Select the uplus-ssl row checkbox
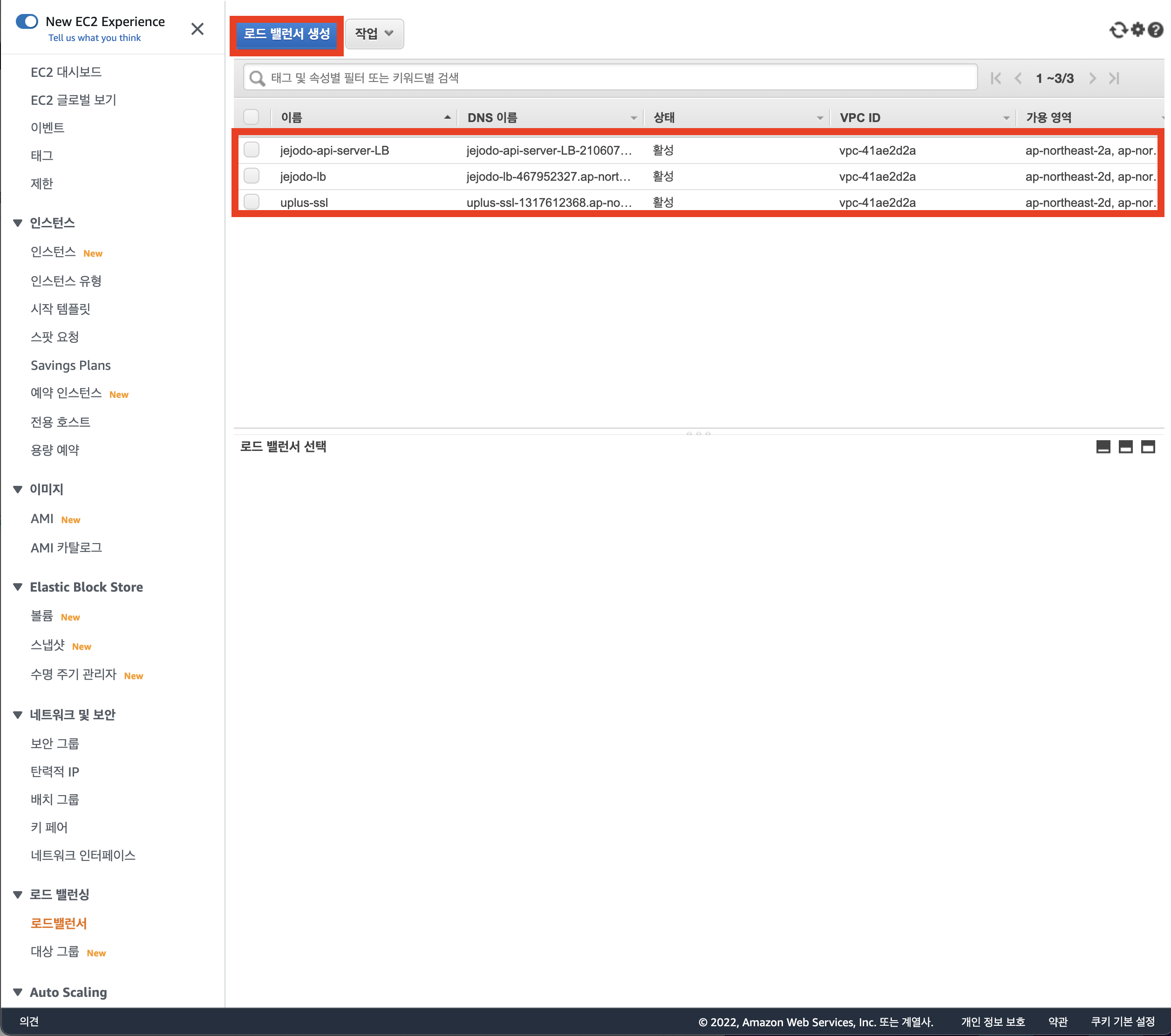The height and width of the screenshot is (1036, 1171). pyautogui.click(x=252, y=202)
